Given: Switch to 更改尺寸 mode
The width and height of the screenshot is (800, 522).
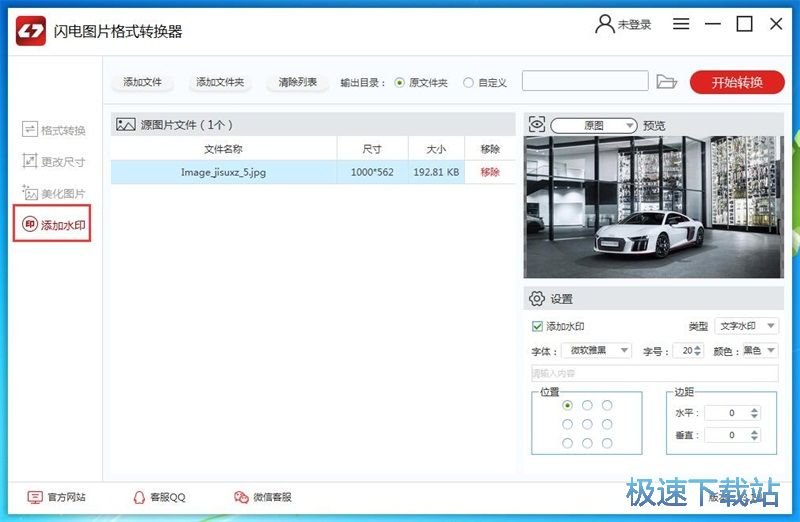Looking at the screenshot, I should (54, 161).
